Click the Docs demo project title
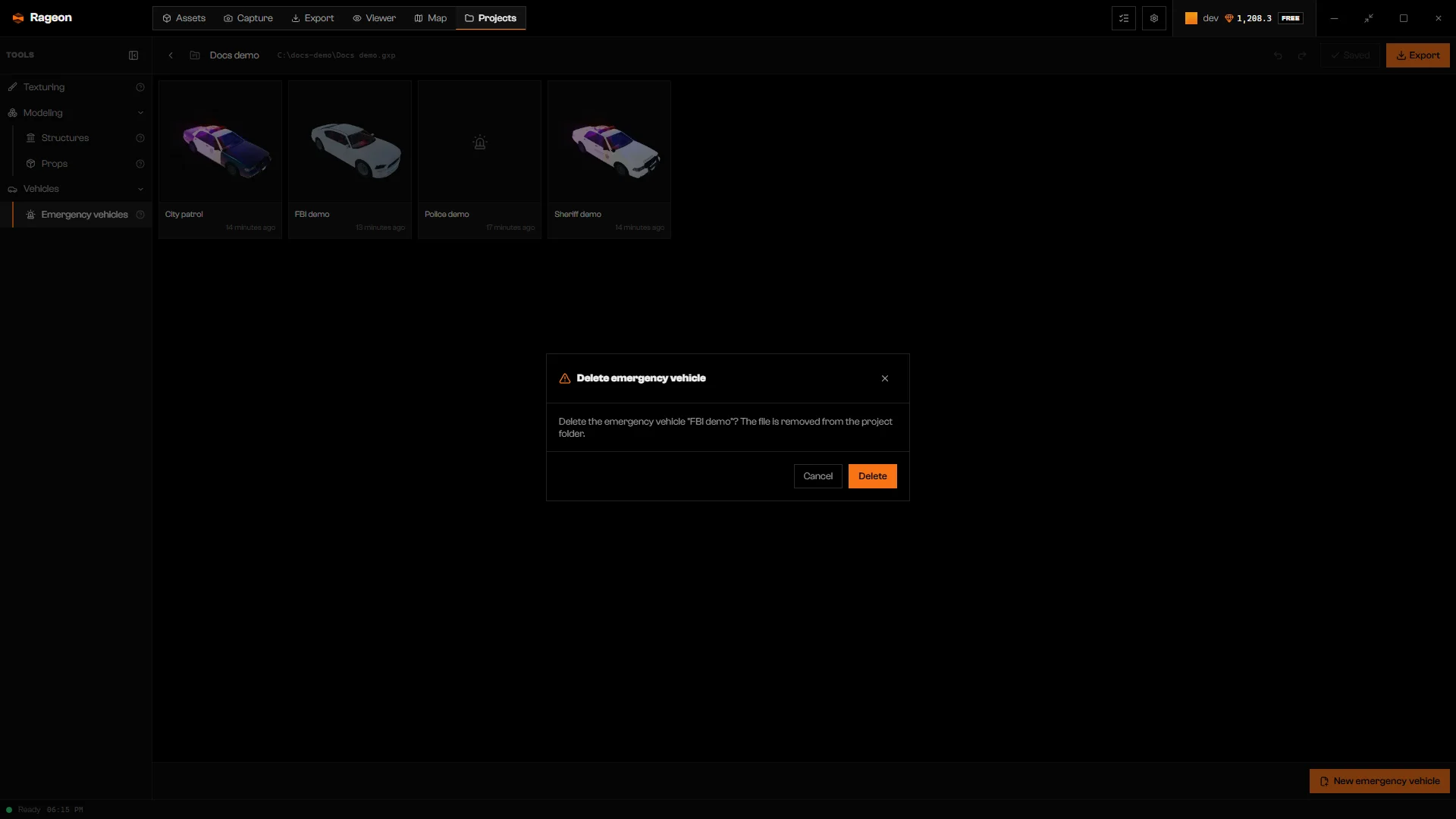1456x819 pixels. pos(234,55)
